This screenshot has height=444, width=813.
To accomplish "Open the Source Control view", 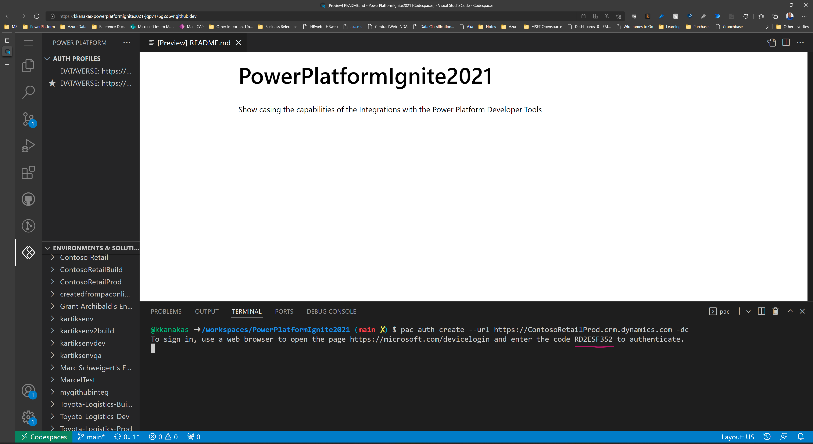I will click(29, 119).
